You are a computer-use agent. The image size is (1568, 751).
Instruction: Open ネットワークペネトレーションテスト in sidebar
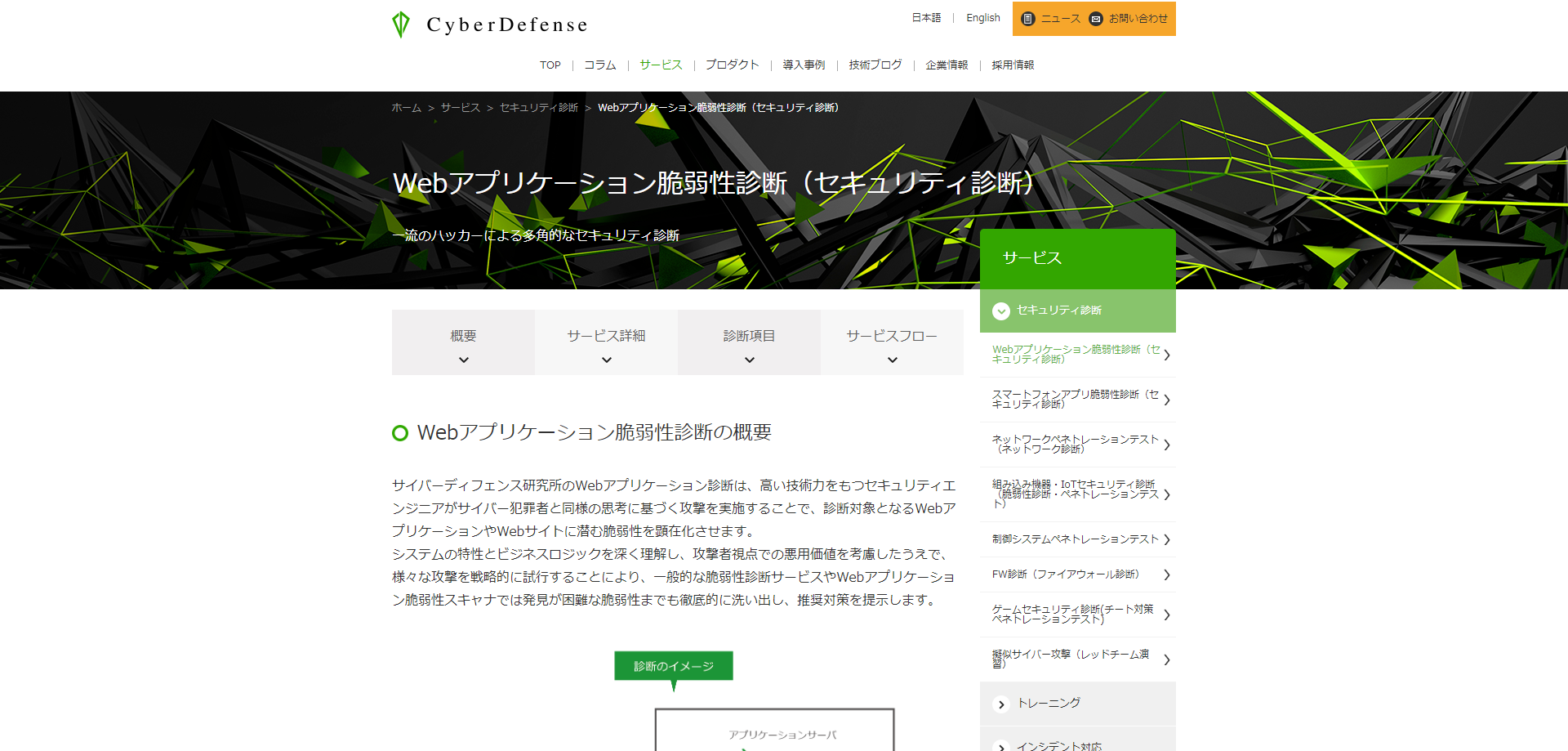pos(1078,445)
